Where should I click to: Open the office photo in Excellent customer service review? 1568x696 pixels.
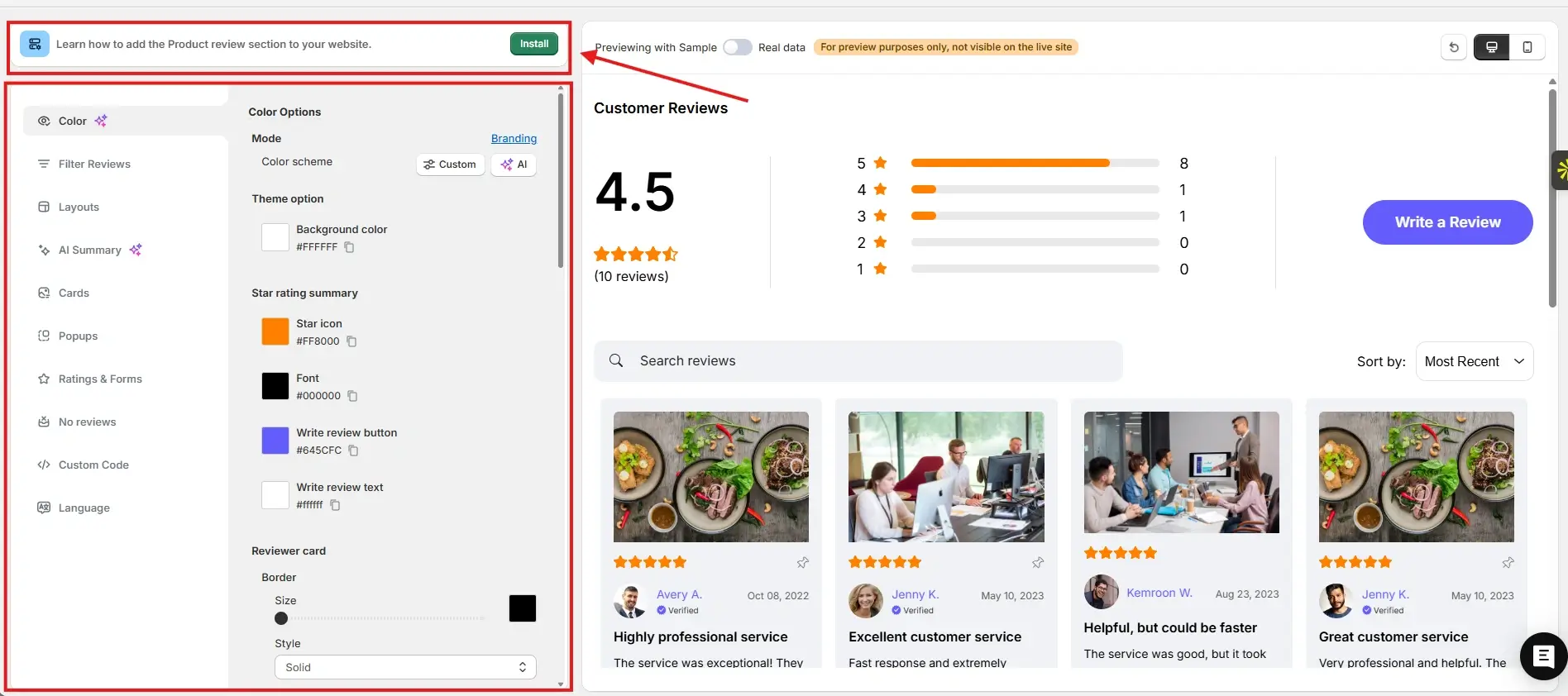946,477
